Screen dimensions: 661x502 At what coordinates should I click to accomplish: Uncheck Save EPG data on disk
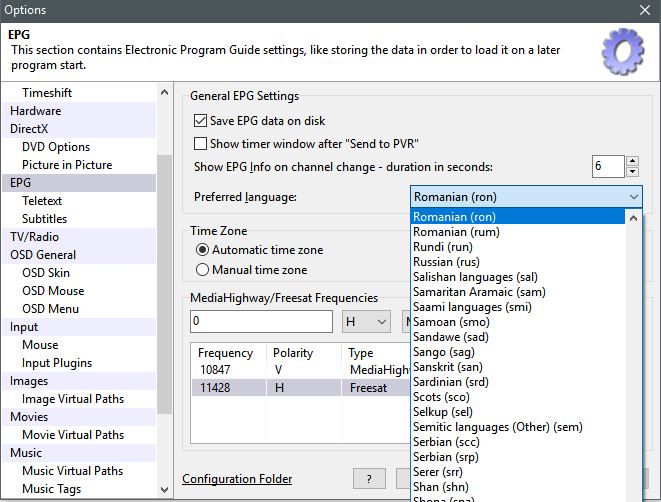pyautogui.click(x=201, y=121)
